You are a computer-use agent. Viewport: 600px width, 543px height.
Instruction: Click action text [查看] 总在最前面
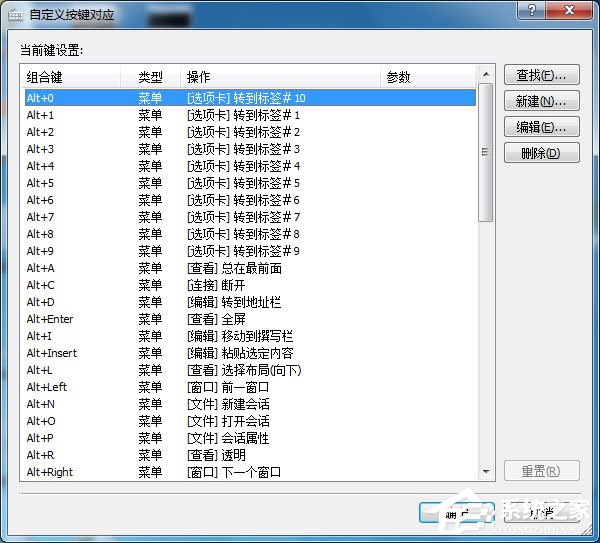pyautogui.click(x=234, y=268)
